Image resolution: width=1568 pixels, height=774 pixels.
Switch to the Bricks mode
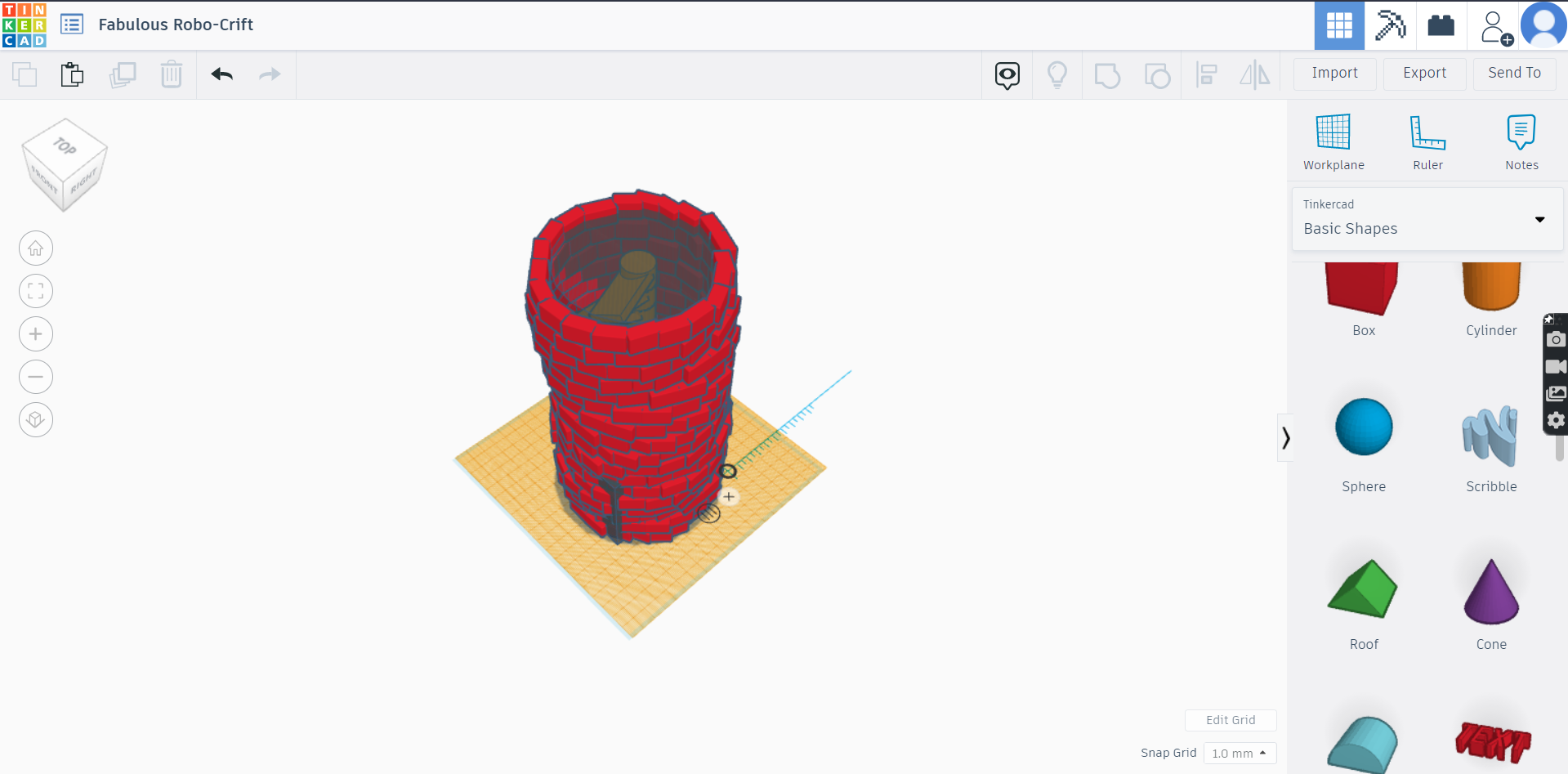coord(1441,25)
